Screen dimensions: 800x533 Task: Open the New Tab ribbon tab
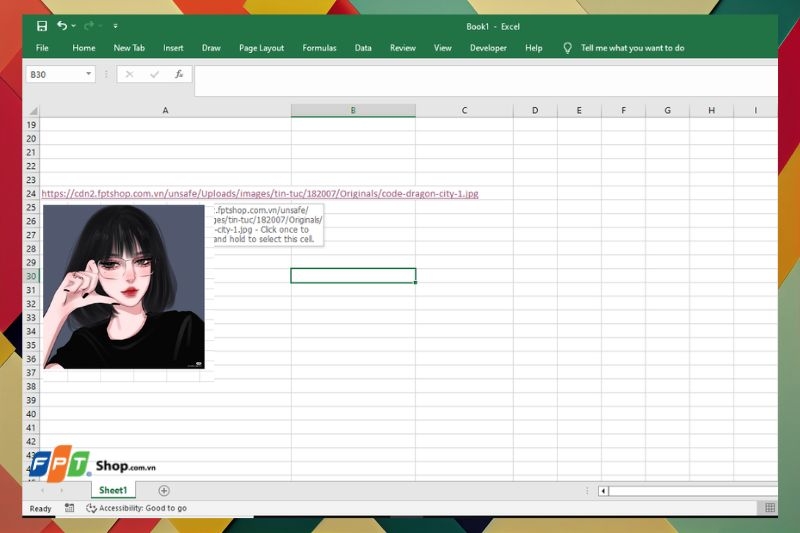coord(129,48)
